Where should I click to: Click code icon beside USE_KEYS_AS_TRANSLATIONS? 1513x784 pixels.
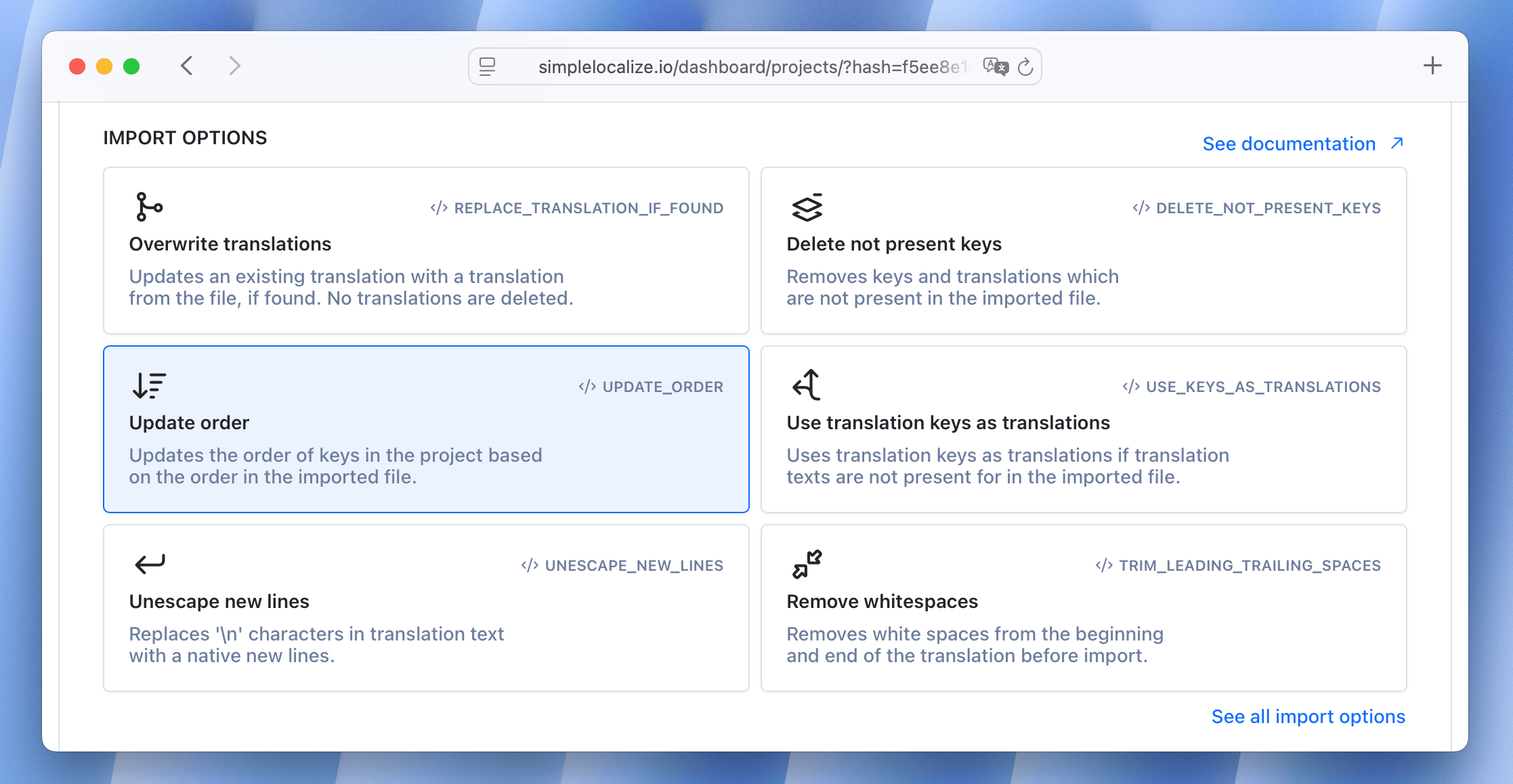[1131, 387]
